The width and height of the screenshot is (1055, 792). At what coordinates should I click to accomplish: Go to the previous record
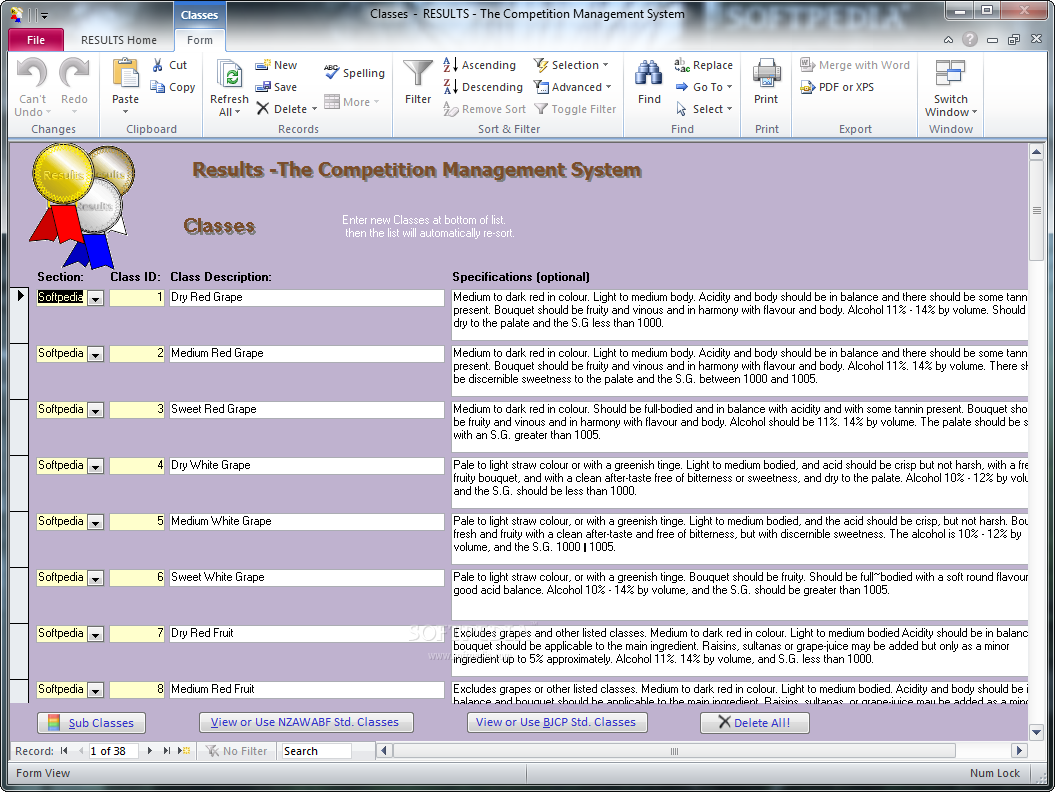(x=81, y=751)
